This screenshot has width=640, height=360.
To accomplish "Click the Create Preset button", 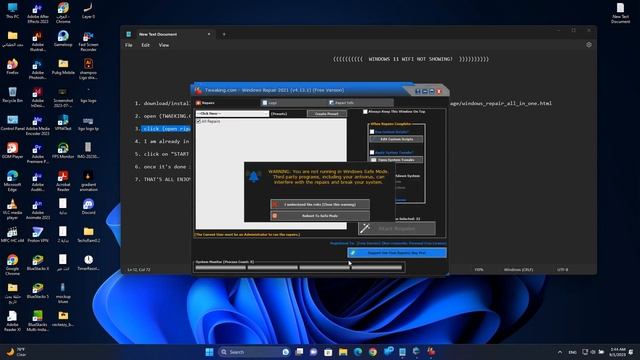I will [x=327, y=114].
